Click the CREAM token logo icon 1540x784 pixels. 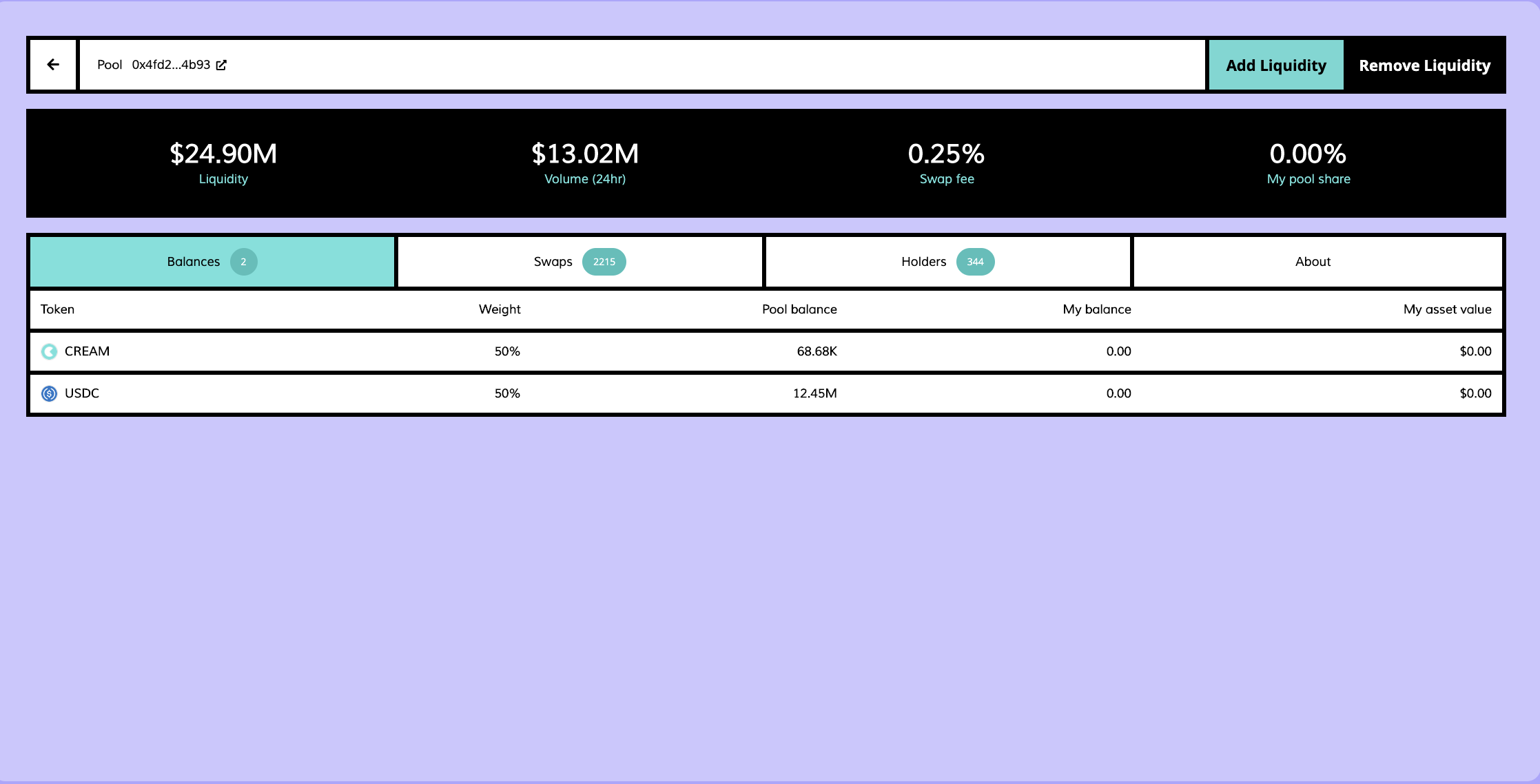49,352
